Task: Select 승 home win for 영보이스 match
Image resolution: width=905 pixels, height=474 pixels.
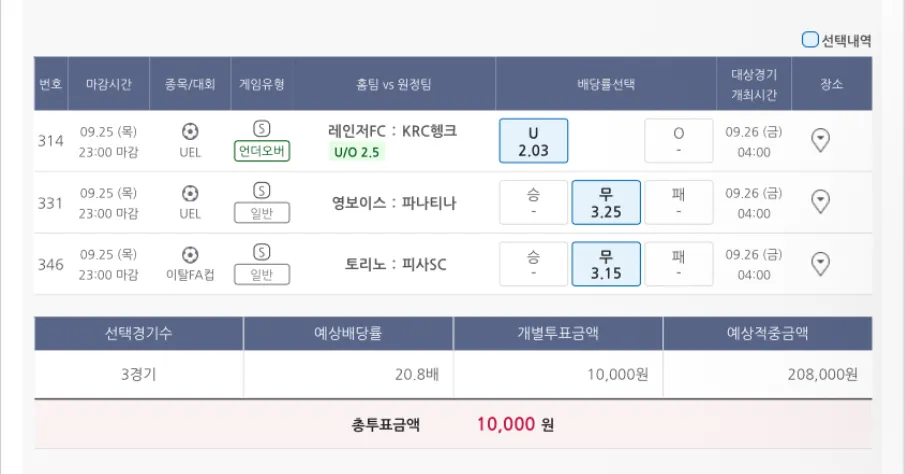Action: coord(534,202)
